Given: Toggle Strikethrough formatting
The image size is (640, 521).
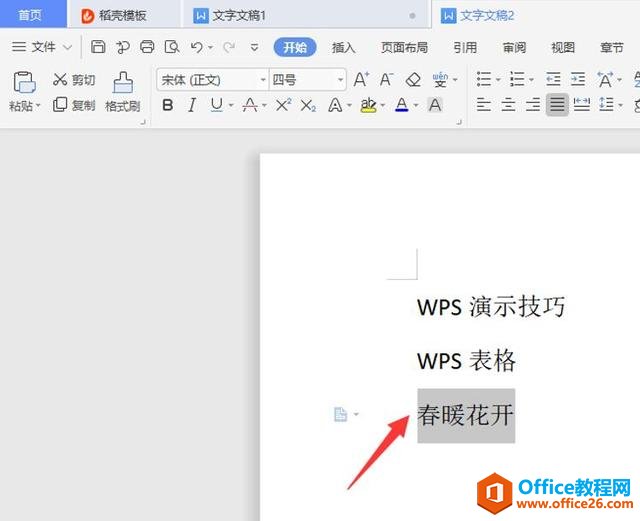Looking at the screenshot, I should [249, 105].
